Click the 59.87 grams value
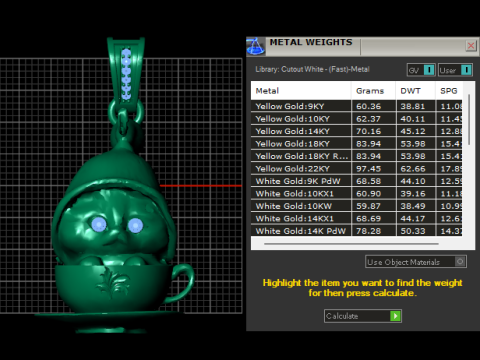This screenshot has height=360, width=480. 368,206
